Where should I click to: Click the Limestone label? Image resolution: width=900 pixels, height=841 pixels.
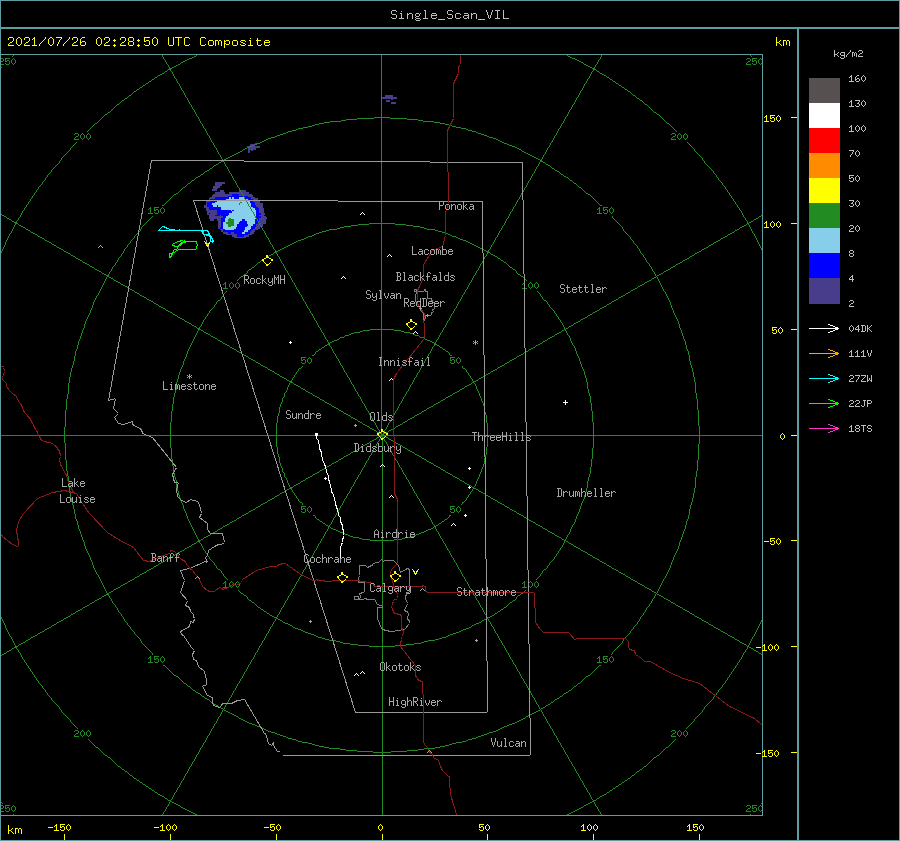tap(189, 386)
